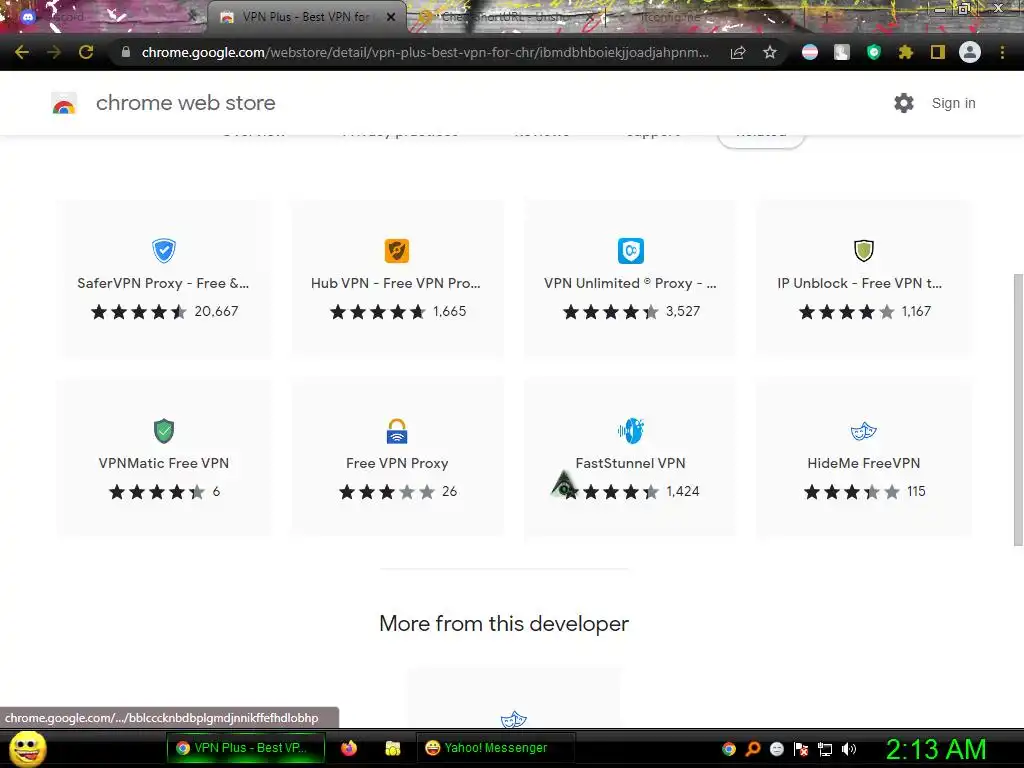This screenshot has width=1024, height=768.
Task: Open a new browser tab
Action: pos(826,17)
